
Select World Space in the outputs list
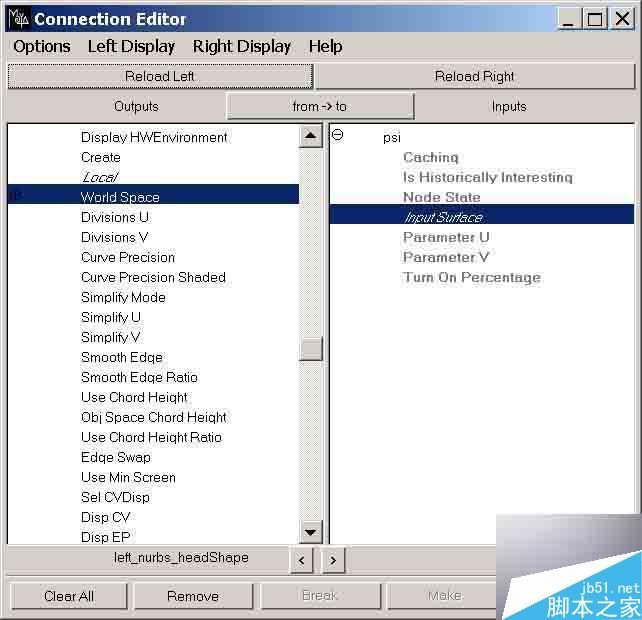[154, 194]
